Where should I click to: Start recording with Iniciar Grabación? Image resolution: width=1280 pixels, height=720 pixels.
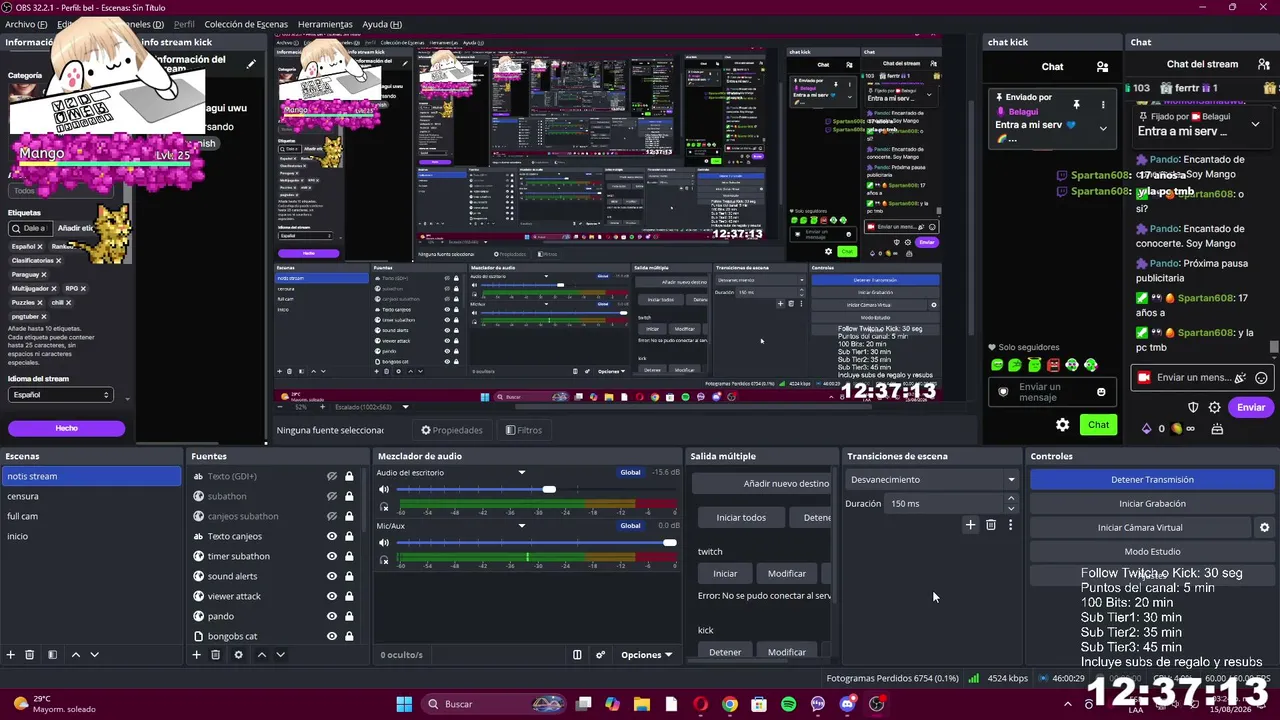click(1152, 504)
